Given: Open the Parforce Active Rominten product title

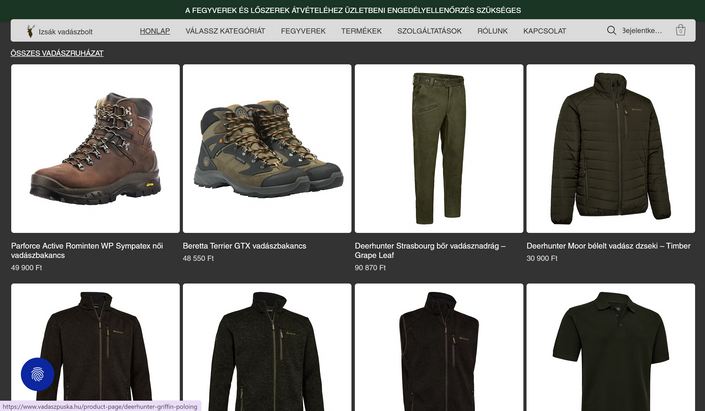Looking at the screenshot, I should tap(87, 250).
